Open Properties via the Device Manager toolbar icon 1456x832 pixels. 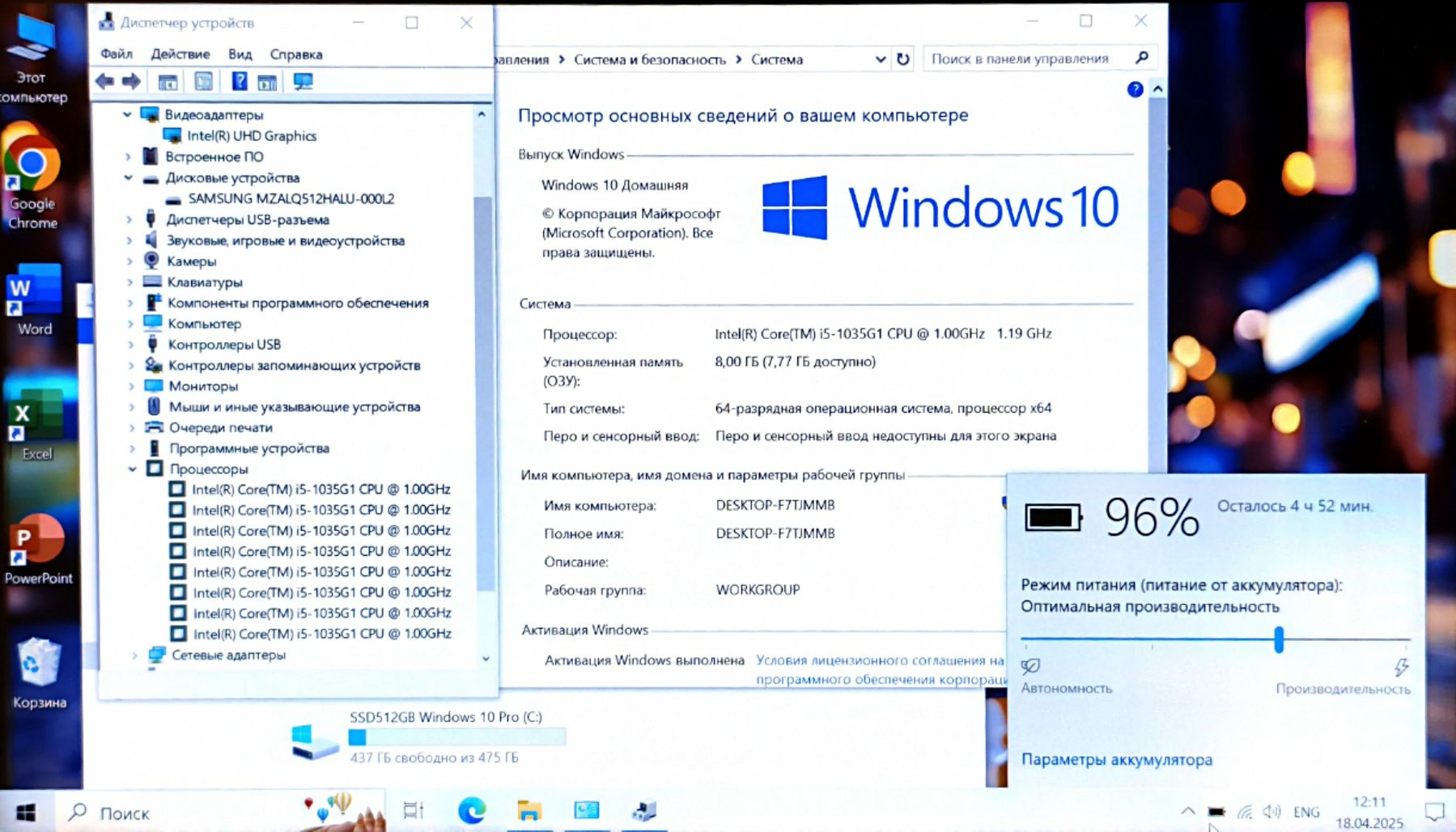(203, 82)
